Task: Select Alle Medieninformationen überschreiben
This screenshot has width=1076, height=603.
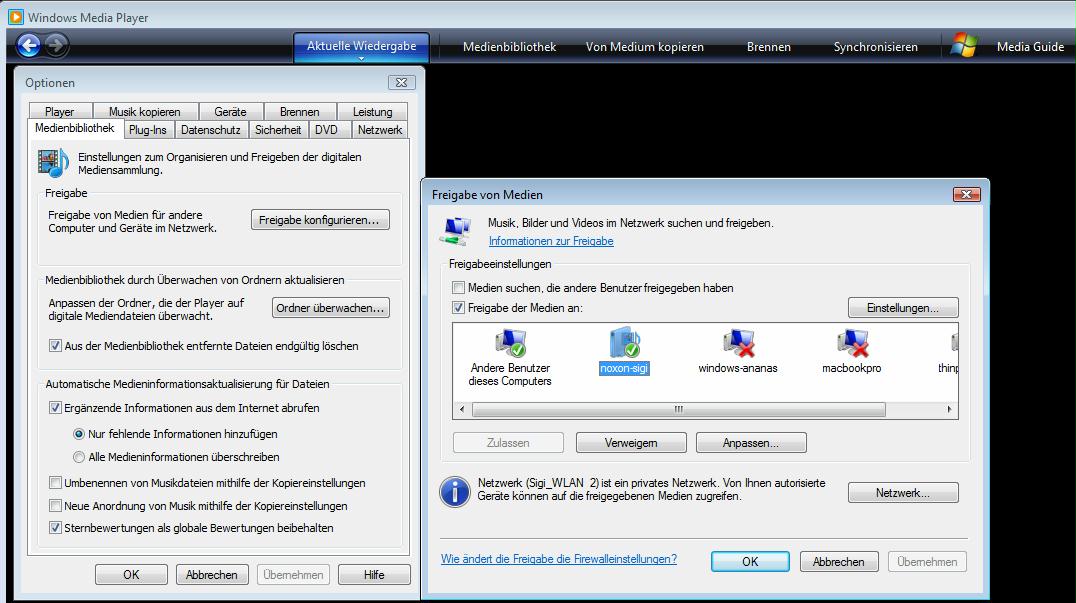Action: click(79, 457)
